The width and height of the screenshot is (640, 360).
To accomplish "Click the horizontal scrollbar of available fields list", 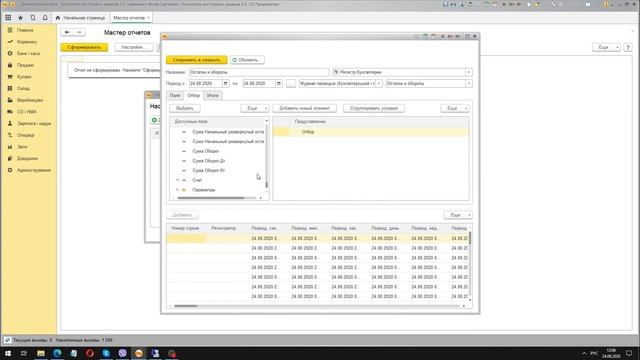I will click(211, 198).
